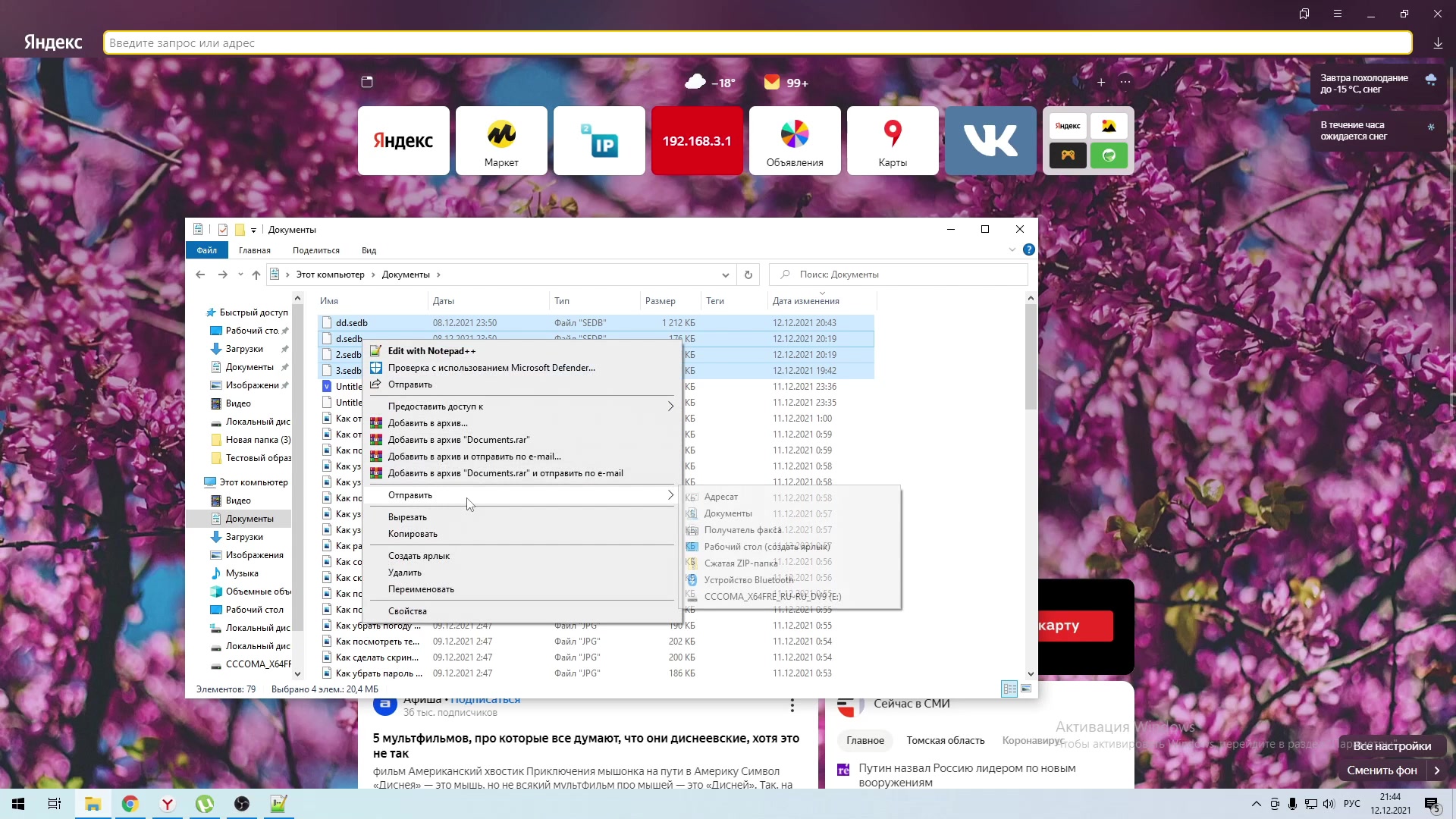Viewport: 1456px width, 819px height.
Task: Switch to details list view mode
Action: [1009, 689]
